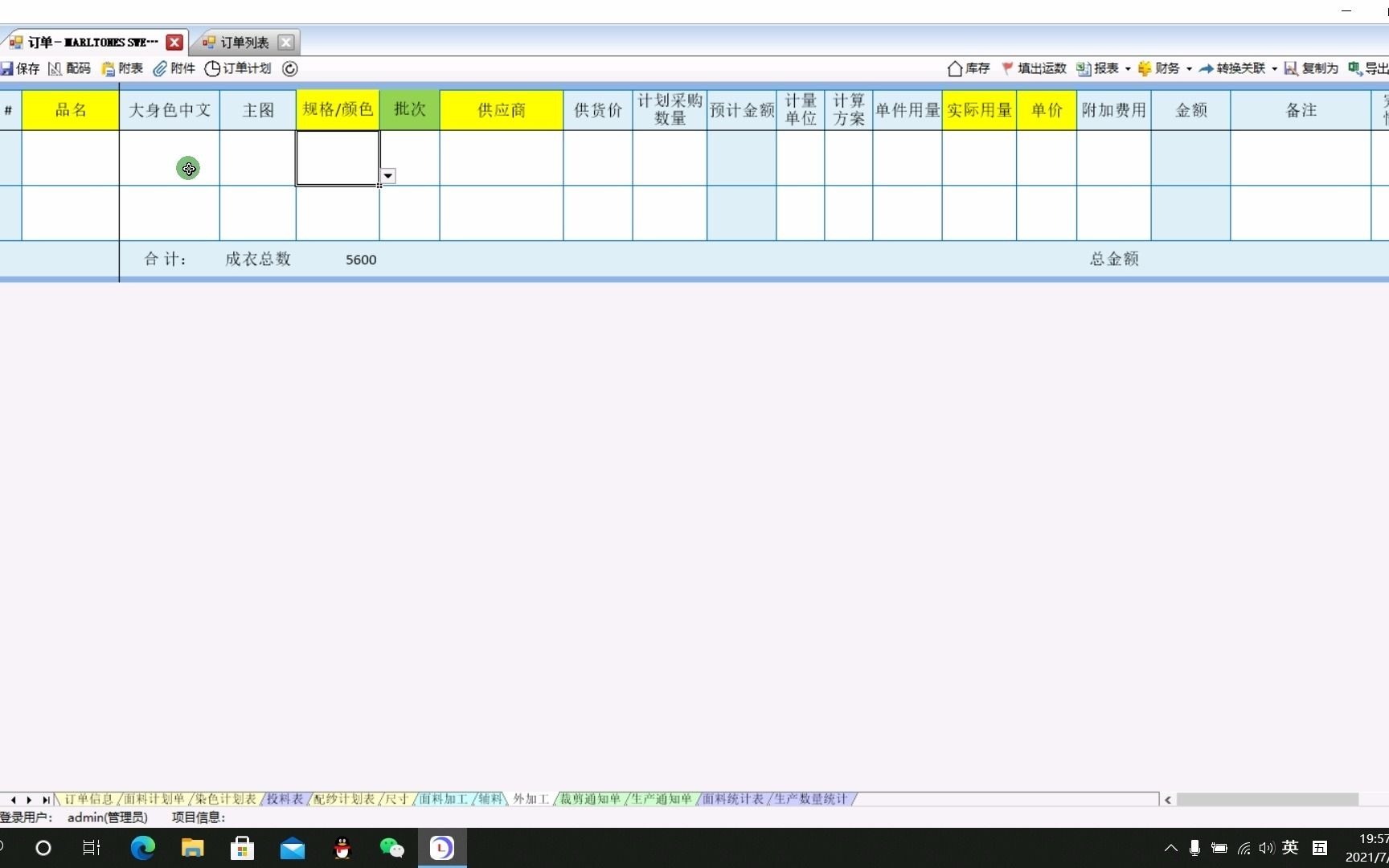This screenshot has height=868, width=1389.
Task: Click the 计划采购数量 column header
Action: (670, 110)
